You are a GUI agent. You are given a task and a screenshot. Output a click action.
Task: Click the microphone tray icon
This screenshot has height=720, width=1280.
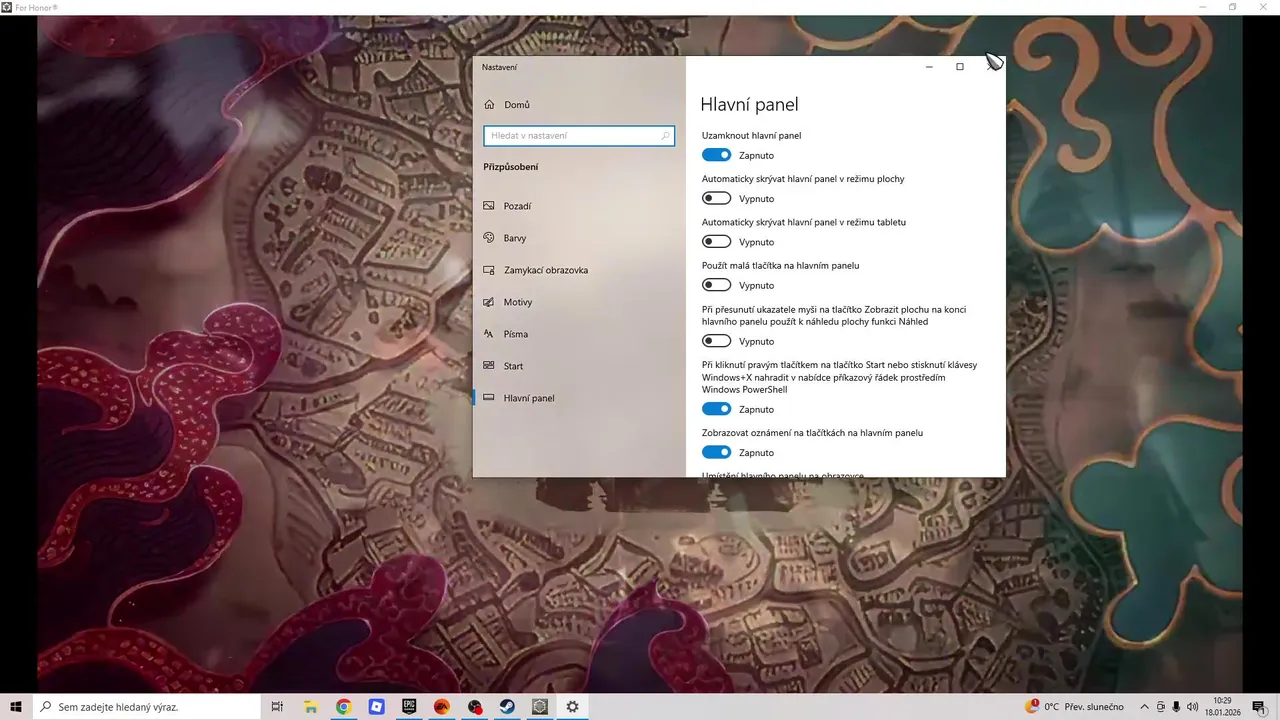pyautogui.click(x=1176, y=707)
